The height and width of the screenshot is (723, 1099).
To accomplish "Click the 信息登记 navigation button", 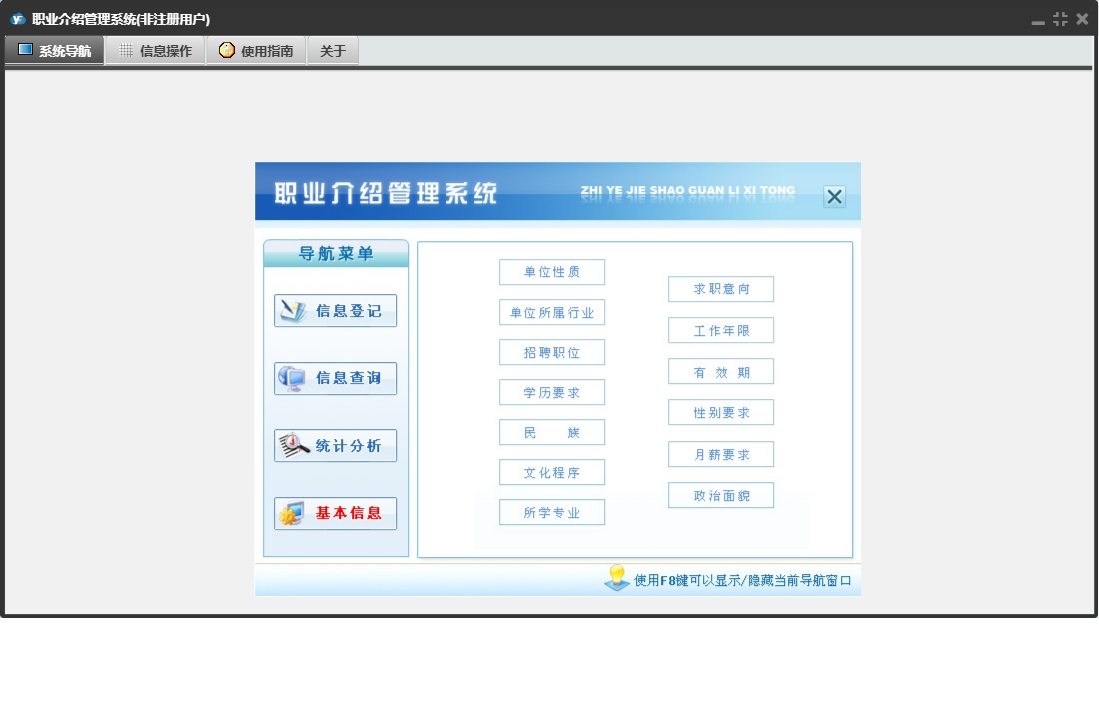I will click(x=335, y=310).
